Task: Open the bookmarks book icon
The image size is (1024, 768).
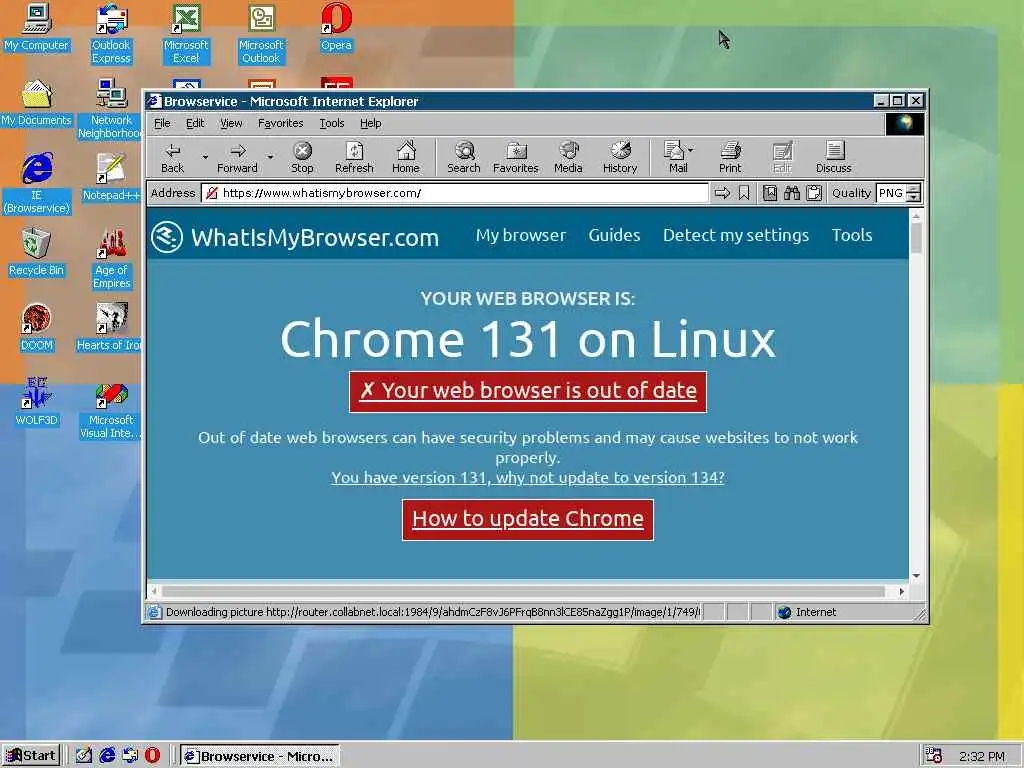Action: point(770,193)
